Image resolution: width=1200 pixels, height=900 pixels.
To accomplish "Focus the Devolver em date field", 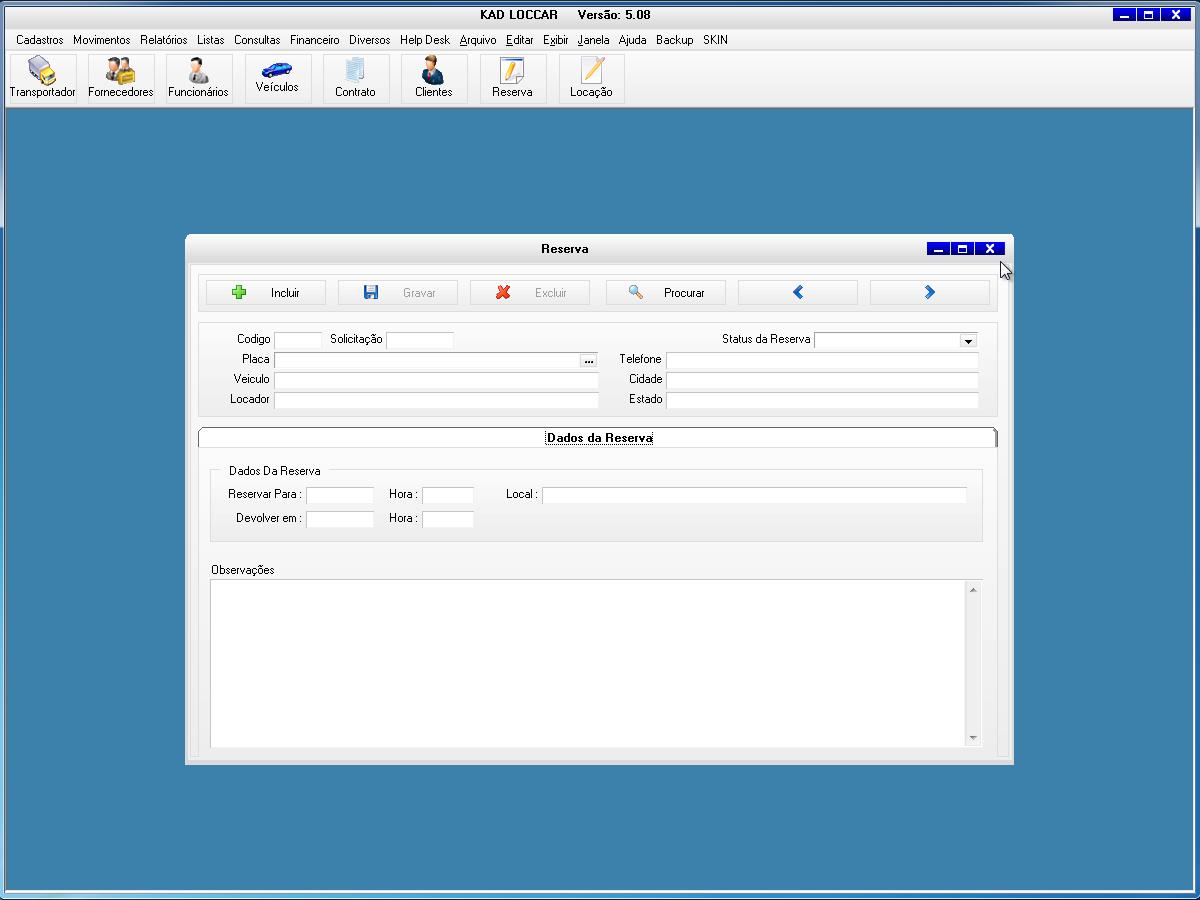I will click(x=340, y=519).
